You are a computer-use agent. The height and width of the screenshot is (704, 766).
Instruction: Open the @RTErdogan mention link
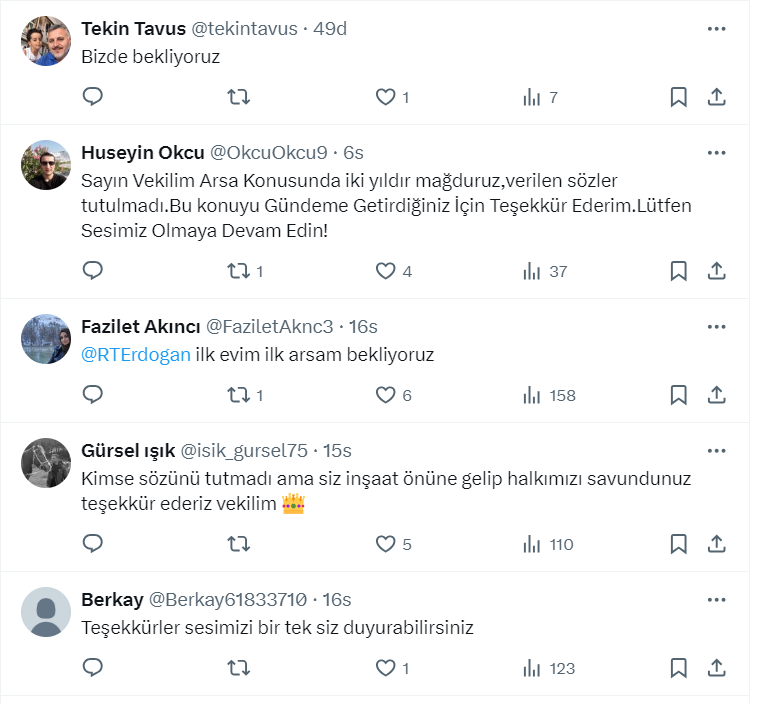(135, 354)
